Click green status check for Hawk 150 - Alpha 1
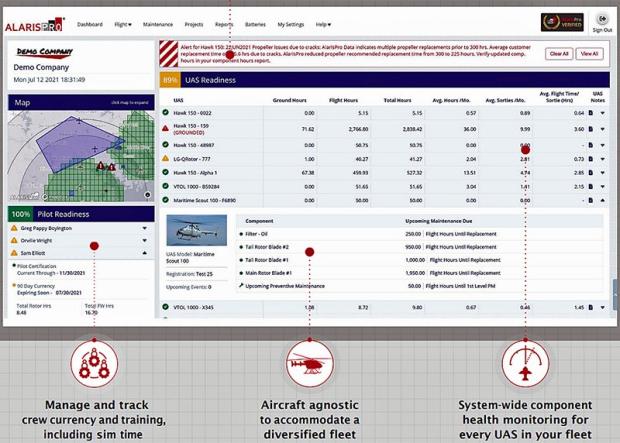 [165, 172]
